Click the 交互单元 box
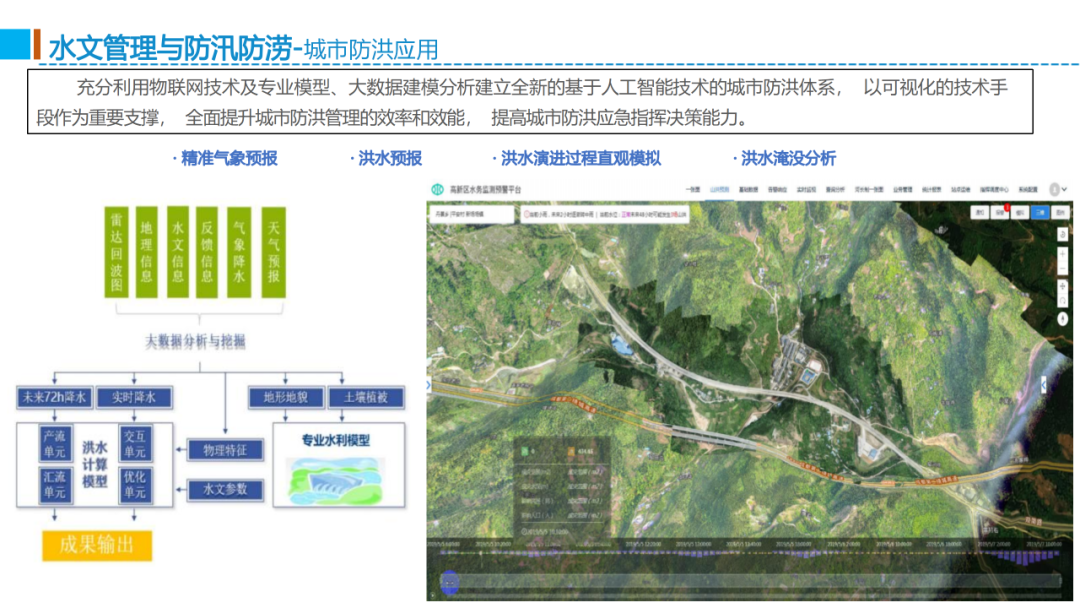1080x608 pixels. [x=135, y=444]
